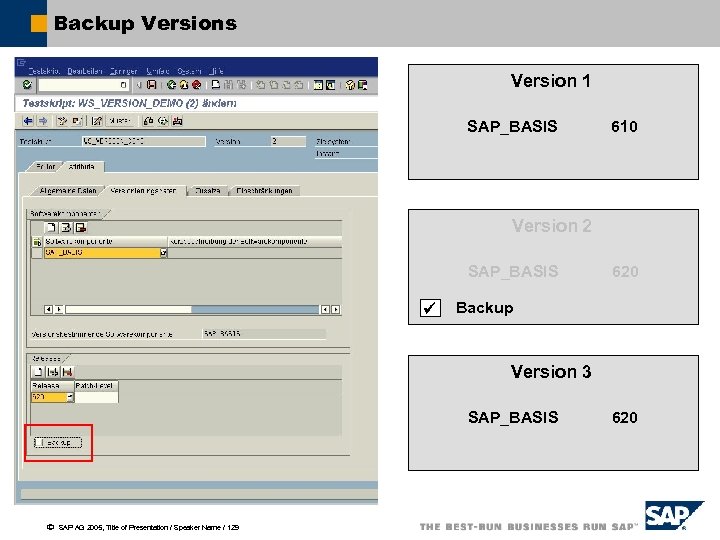
Task: Click the Execute clock icon in application toolbar
Action: (163, 121)
